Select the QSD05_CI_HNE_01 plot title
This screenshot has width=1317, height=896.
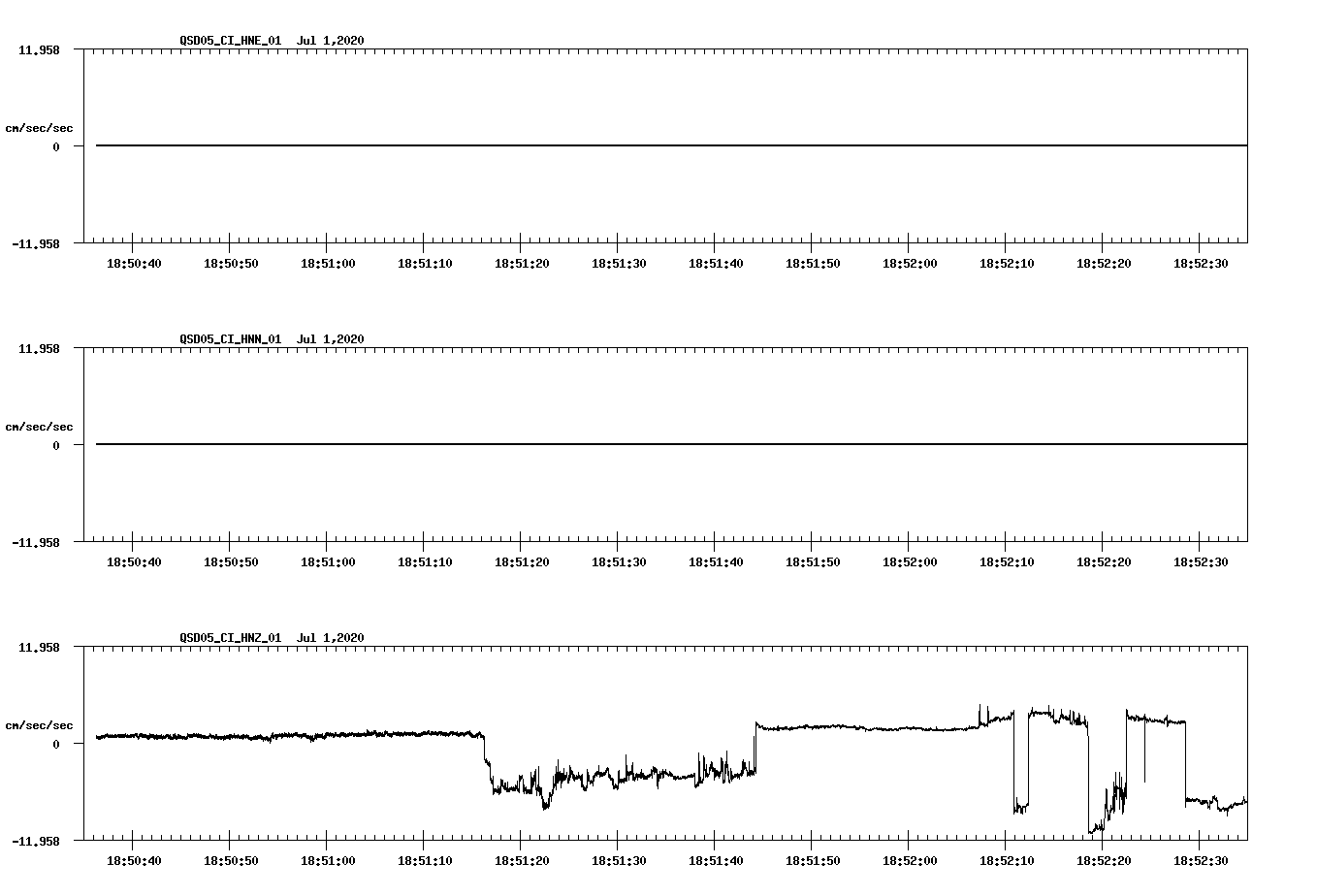coord(272,41)
